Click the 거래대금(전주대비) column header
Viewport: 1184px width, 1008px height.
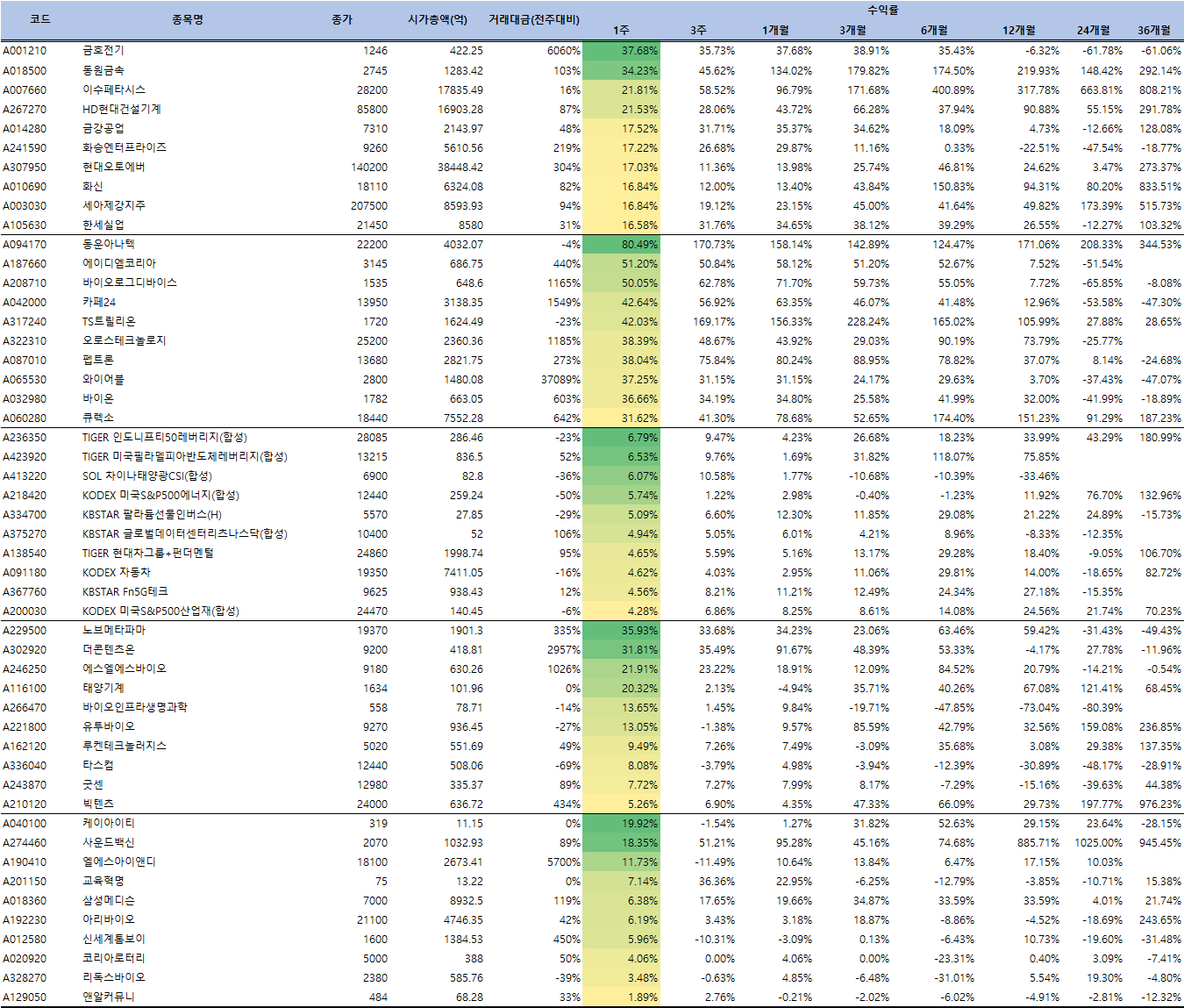[534, 19]
